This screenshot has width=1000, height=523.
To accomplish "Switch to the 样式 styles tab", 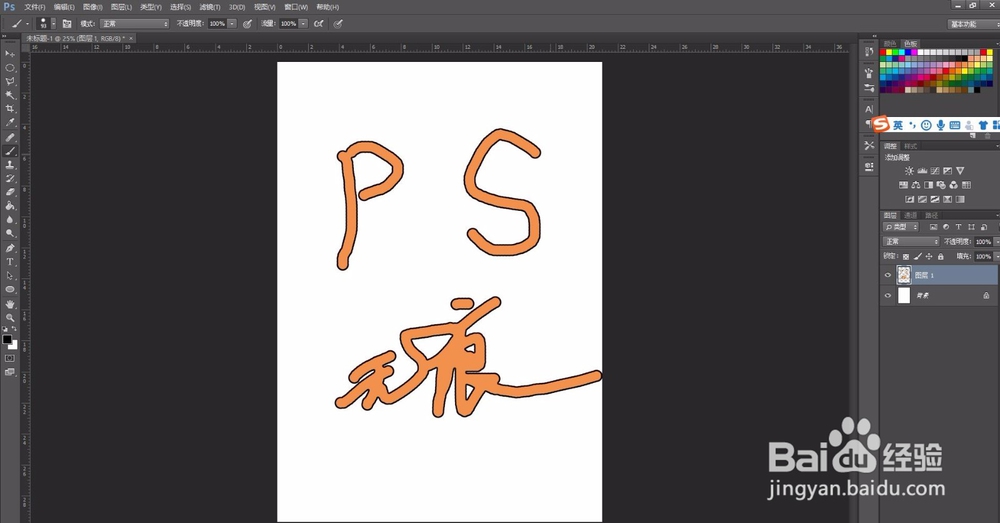I will click(911, 146).
